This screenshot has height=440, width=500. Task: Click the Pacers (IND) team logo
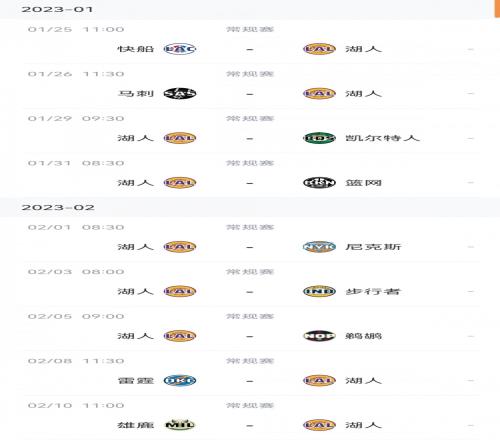click(319, 291)
